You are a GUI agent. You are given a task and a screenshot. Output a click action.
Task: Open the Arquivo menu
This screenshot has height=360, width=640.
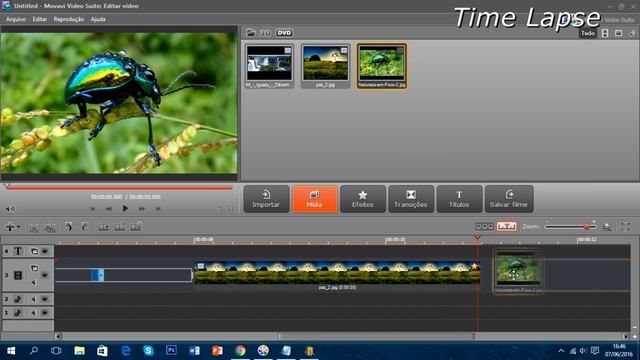16,19
